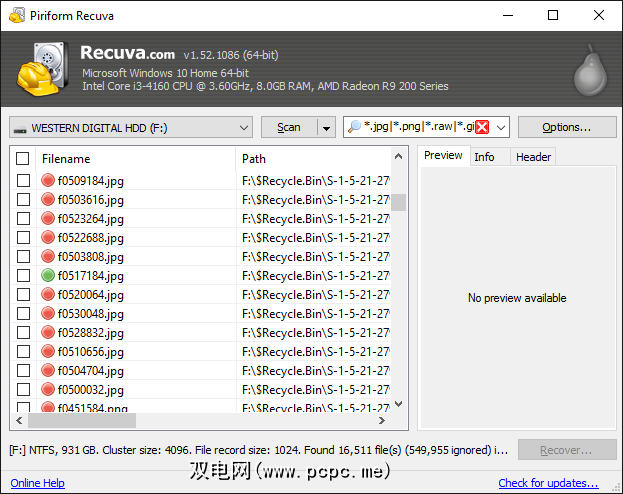Image resolution: width=623 pixels, height=494 pixels.
Task: Click the No preview available text
Action: point(517,298)
